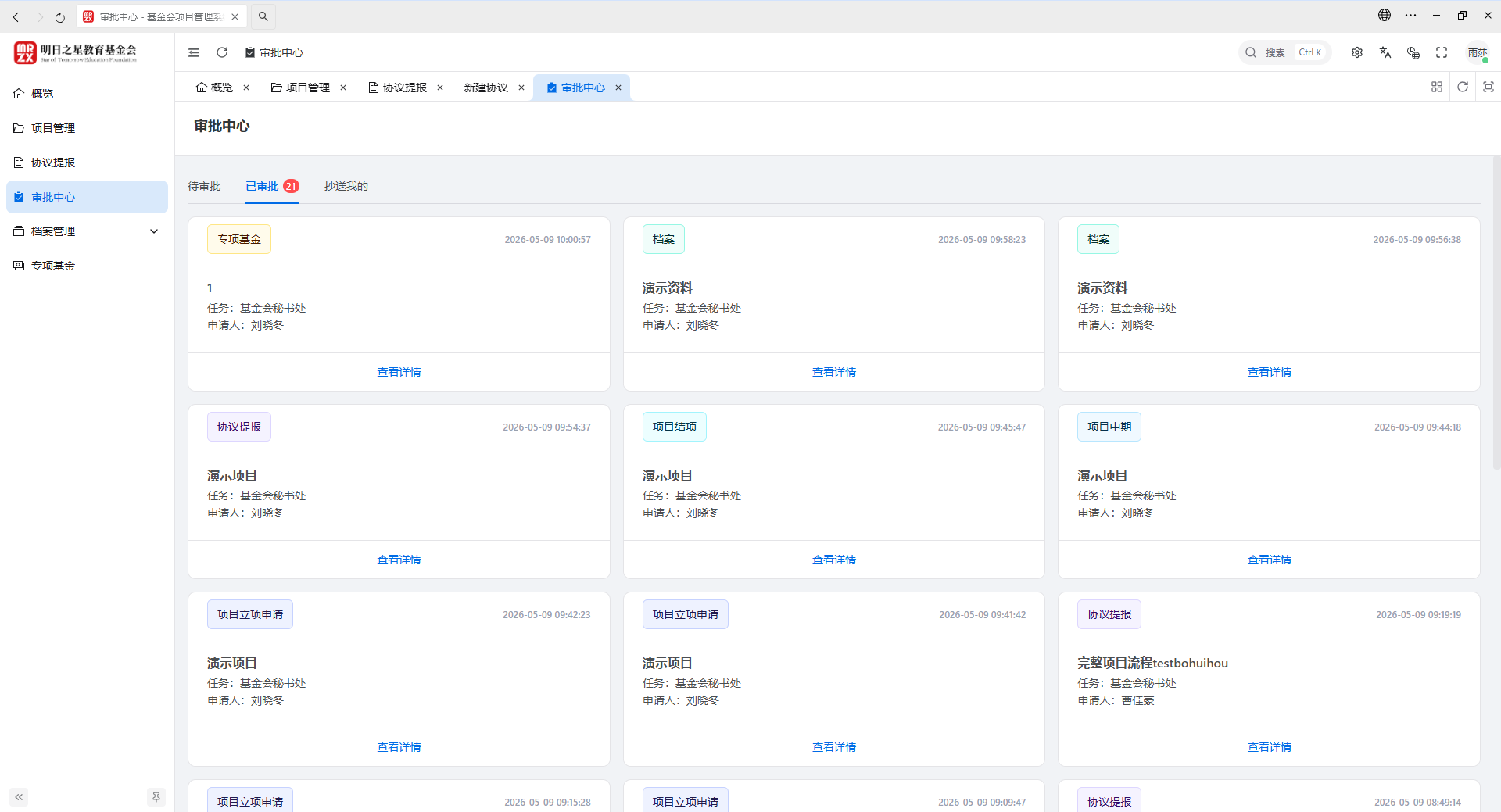The width and height of the screenshot is (1501, 812).
Task: Click the page vertical scrollbar
Action: point(1496,313)
